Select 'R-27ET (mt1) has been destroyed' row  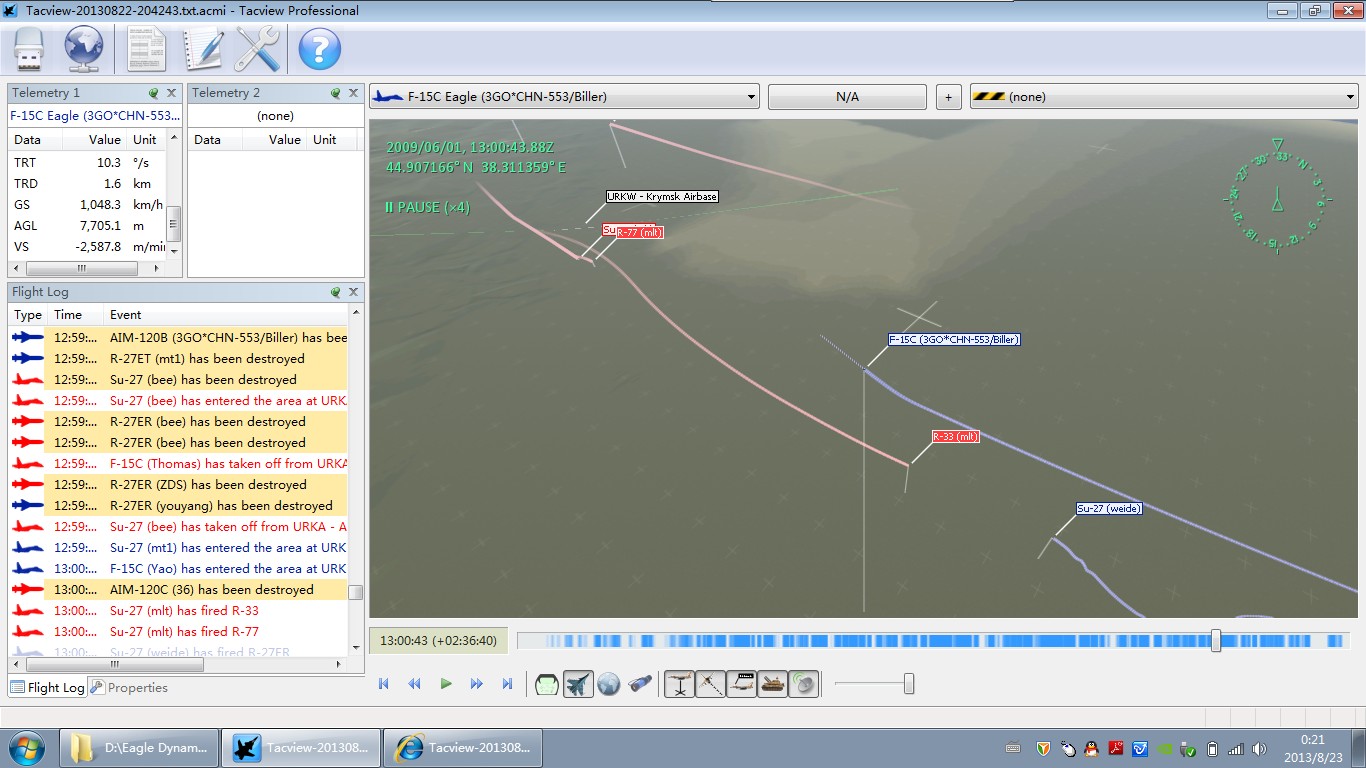pyautogui.click(x=179, y=358)
